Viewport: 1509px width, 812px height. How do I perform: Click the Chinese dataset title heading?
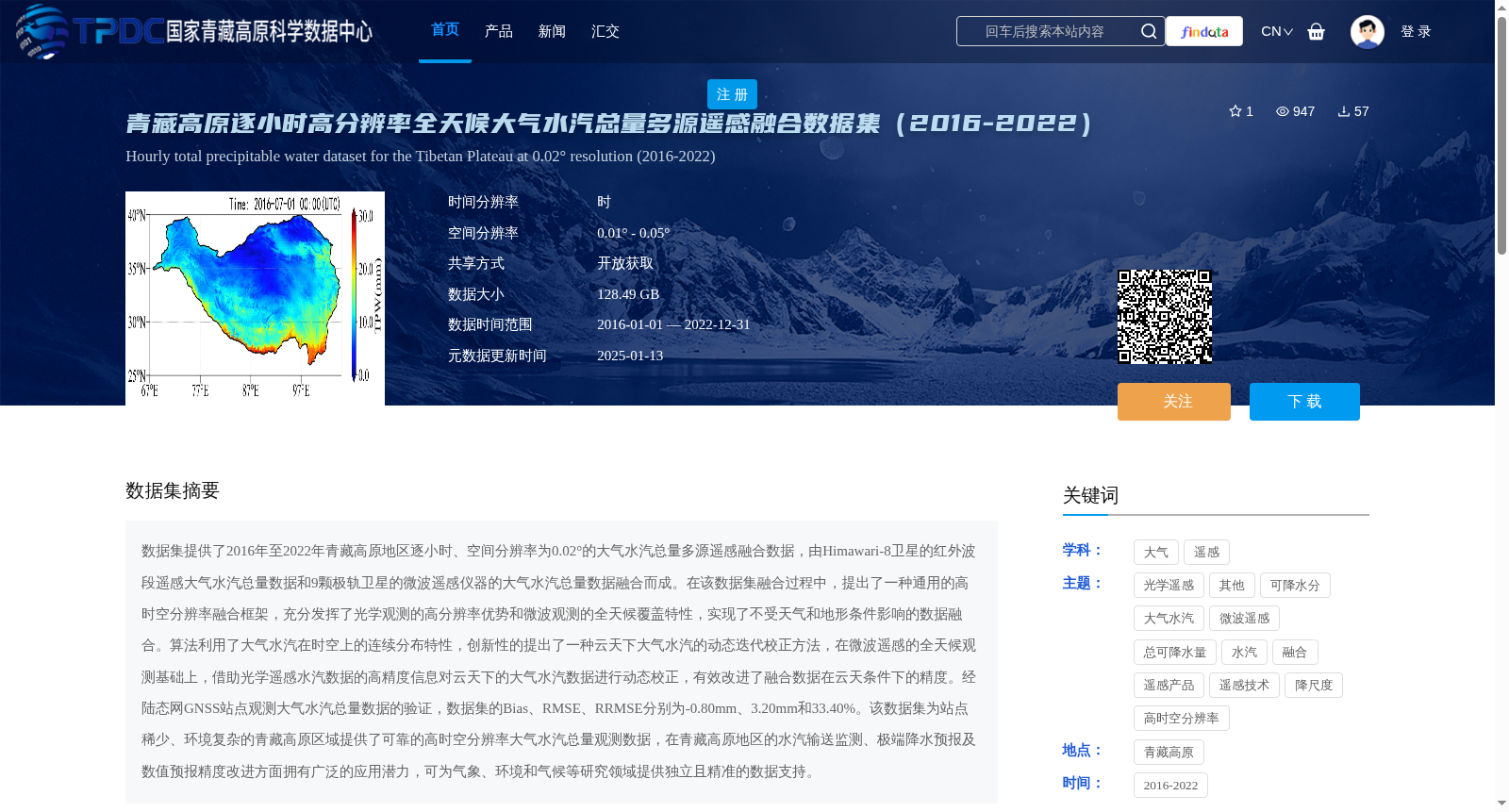point(609,124)
